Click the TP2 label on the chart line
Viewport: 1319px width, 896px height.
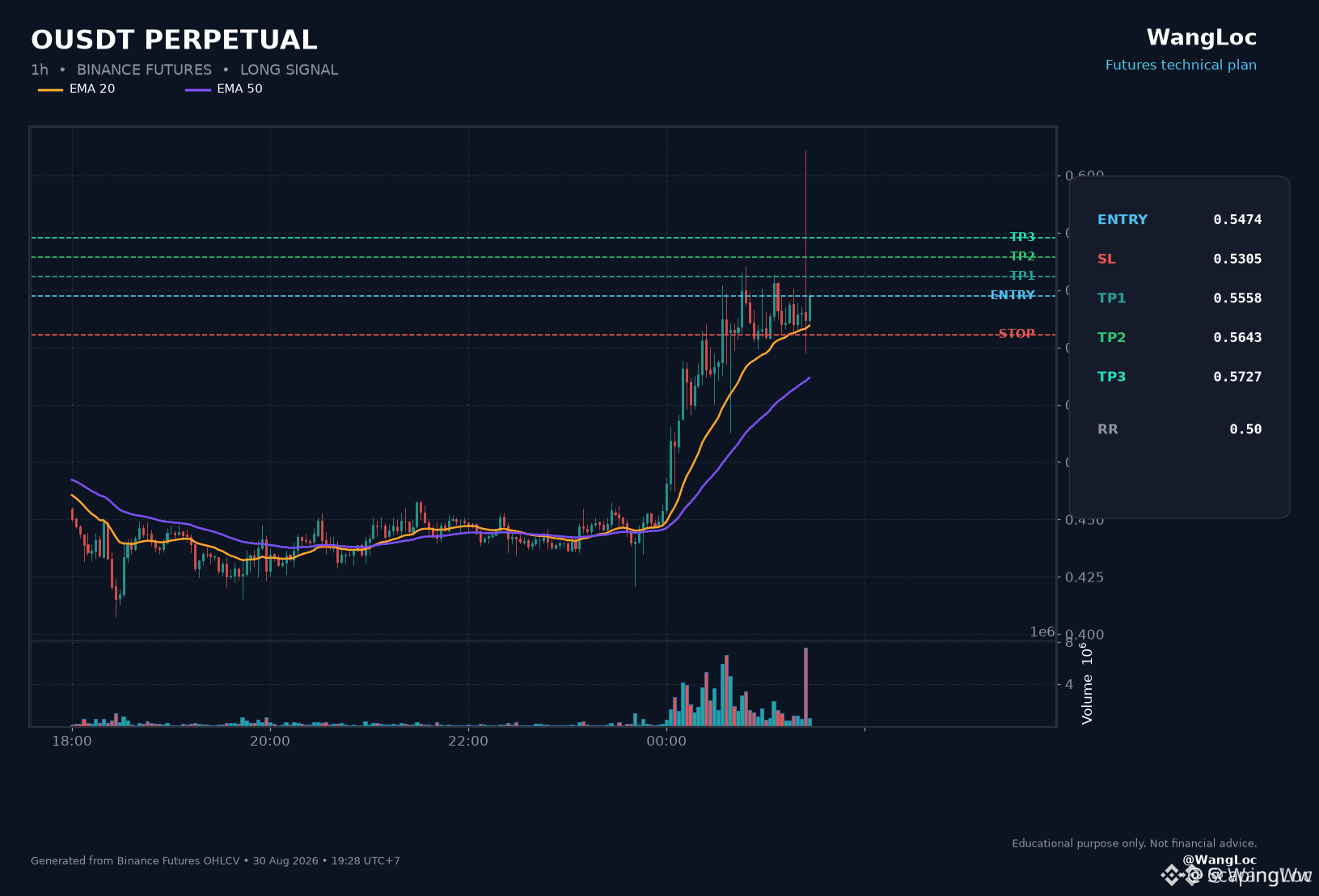point(1022,256)
